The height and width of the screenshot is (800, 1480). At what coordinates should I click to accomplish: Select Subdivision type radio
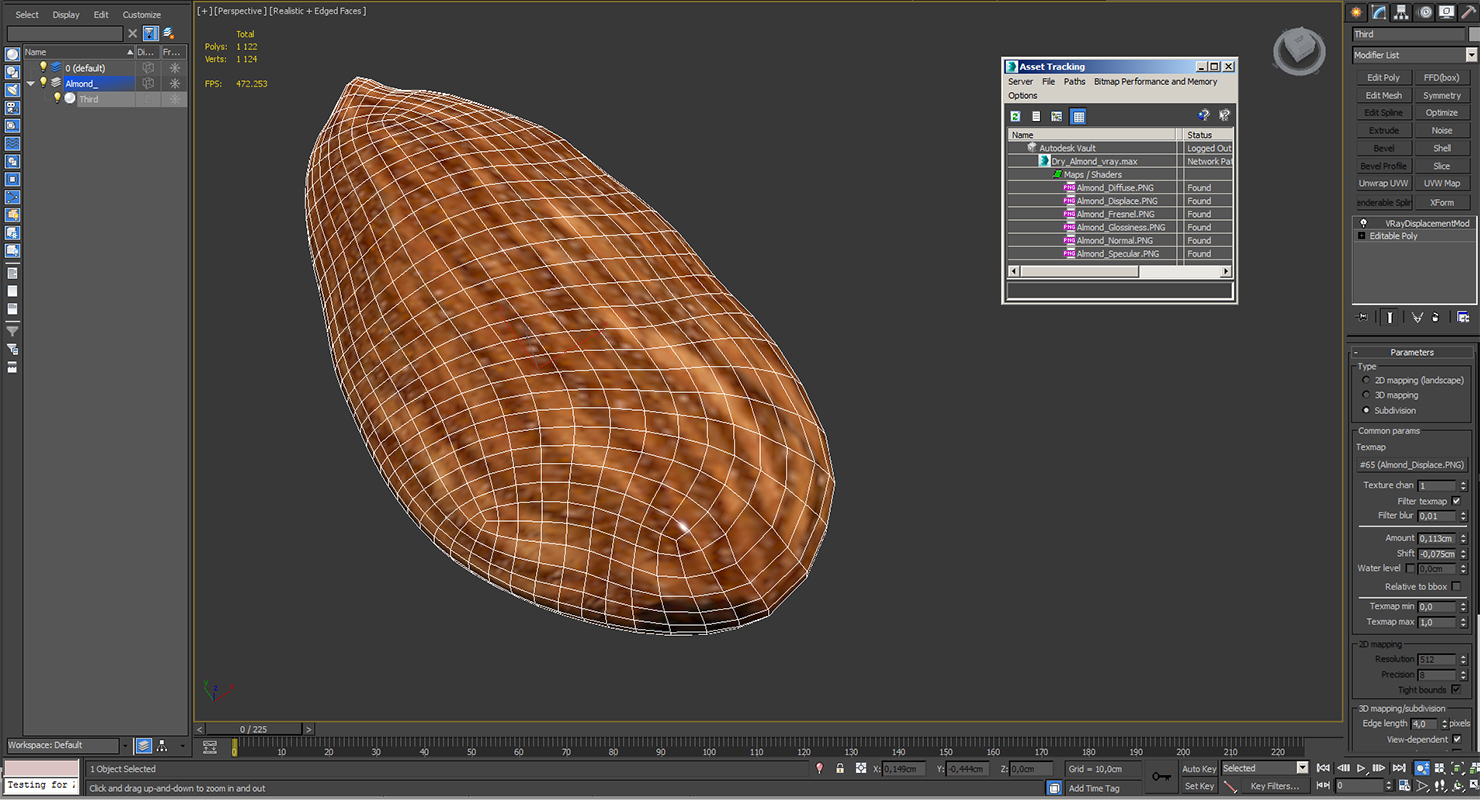(1366, 410)
